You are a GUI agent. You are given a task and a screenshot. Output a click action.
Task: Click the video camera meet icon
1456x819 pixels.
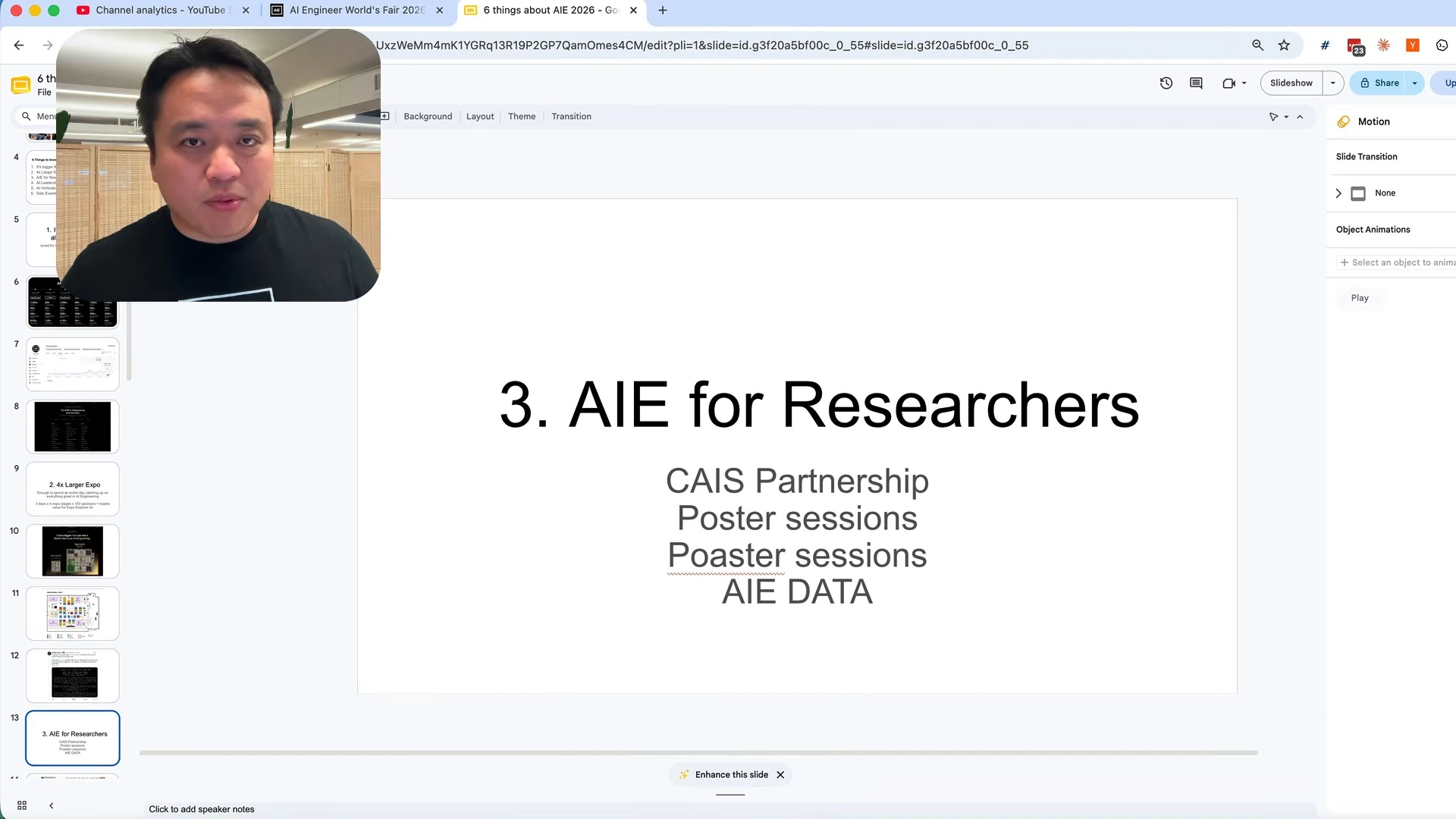tap(1228, 83)
